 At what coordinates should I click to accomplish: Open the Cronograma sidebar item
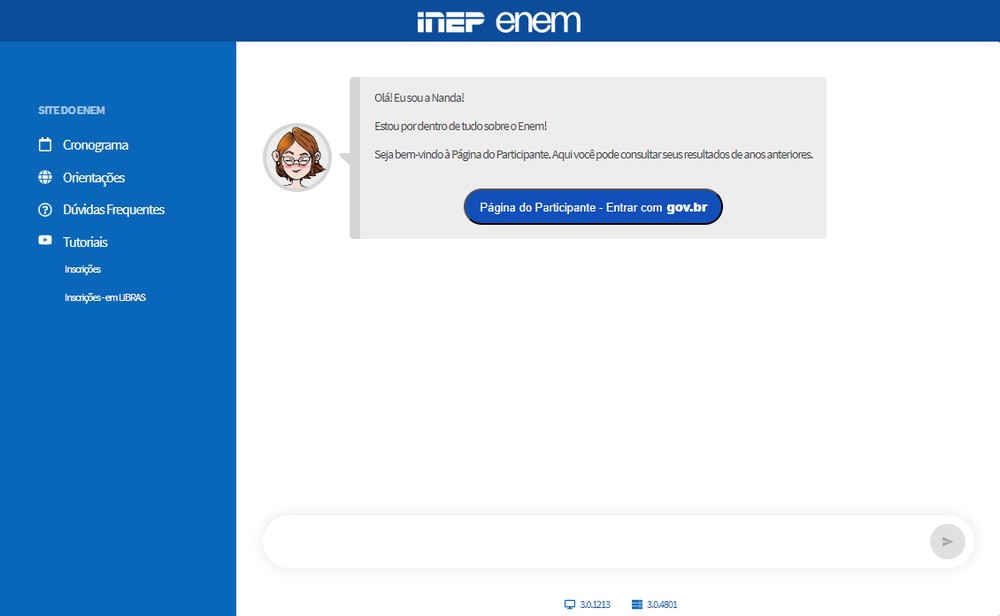click(95, 145)
